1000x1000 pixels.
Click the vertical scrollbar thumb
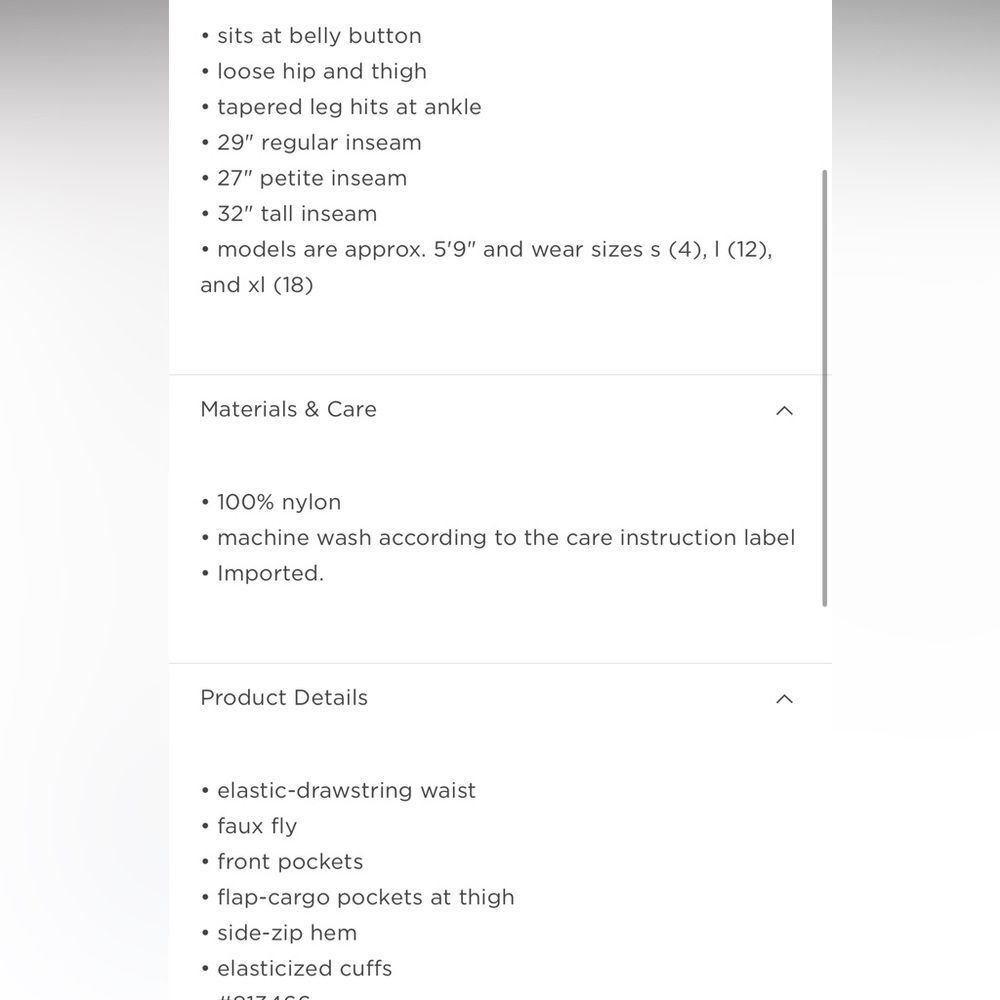click(825, 388)
